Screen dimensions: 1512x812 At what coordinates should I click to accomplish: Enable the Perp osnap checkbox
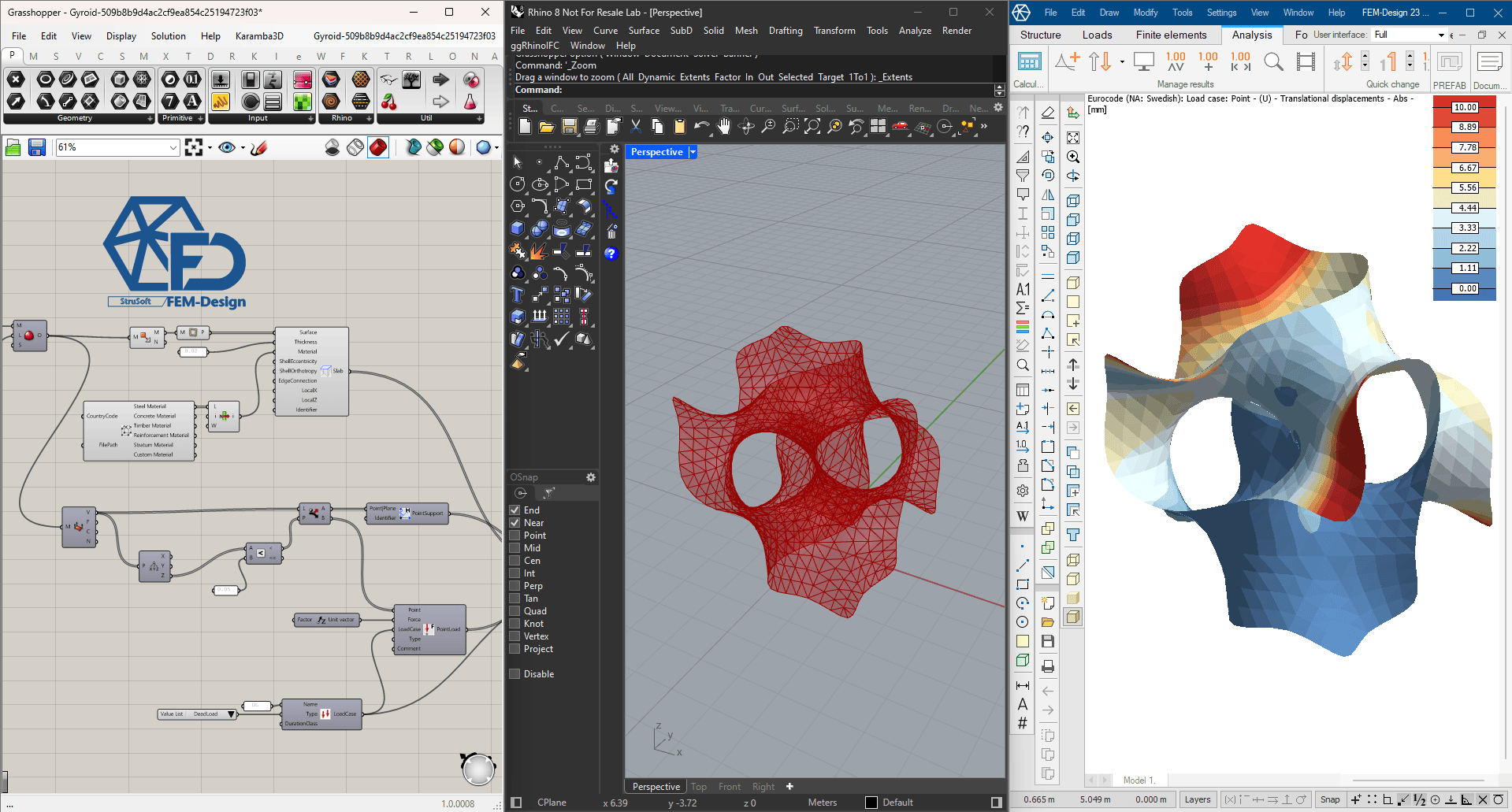[515, 586]
